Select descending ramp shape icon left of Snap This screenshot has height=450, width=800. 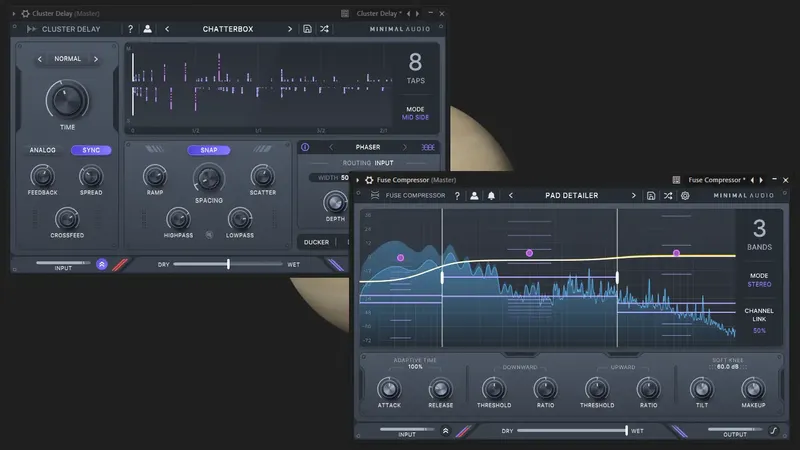coord(154,149)
